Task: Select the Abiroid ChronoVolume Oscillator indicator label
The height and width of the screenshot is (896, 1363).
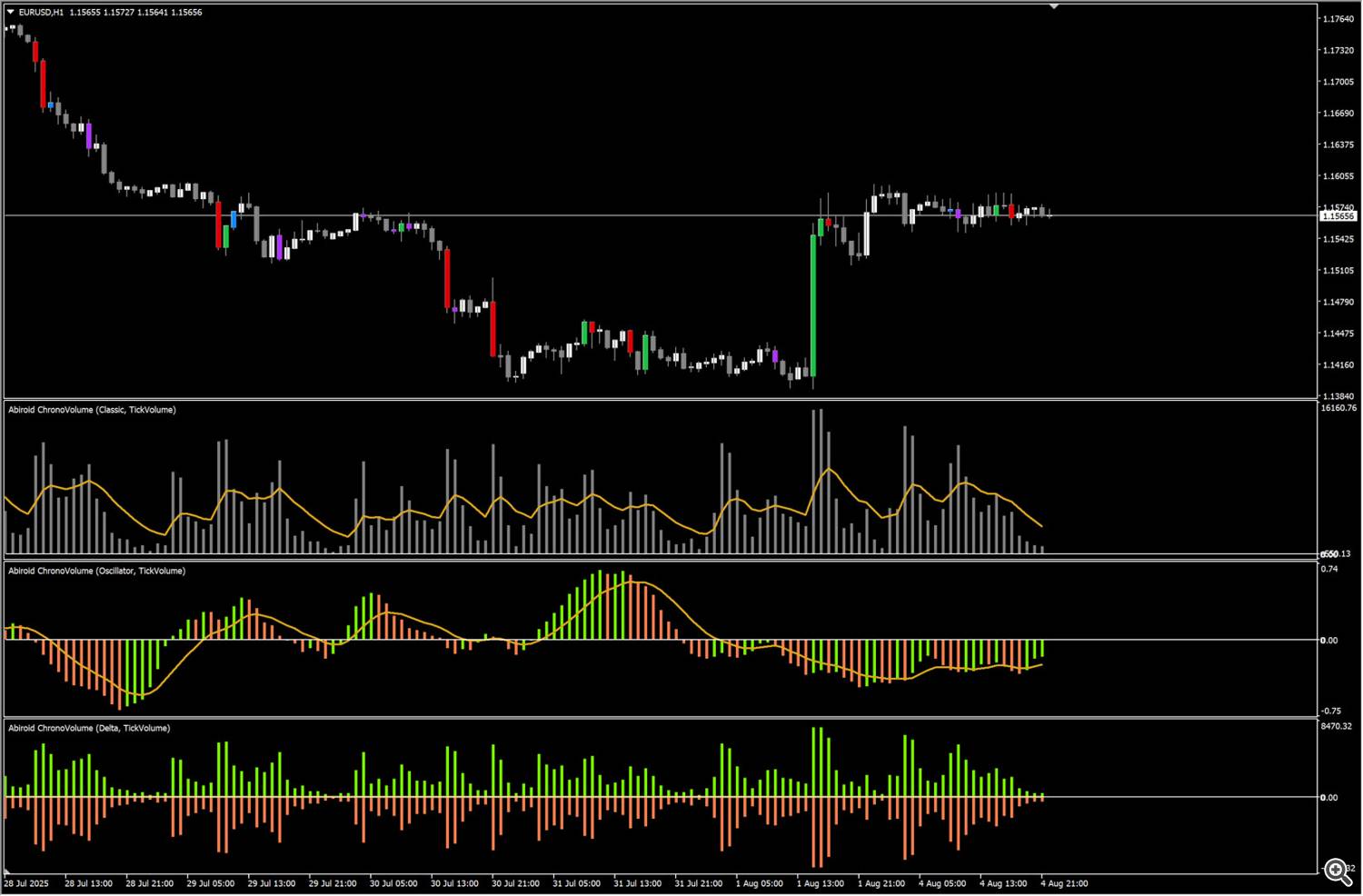Action: (96, 571)
